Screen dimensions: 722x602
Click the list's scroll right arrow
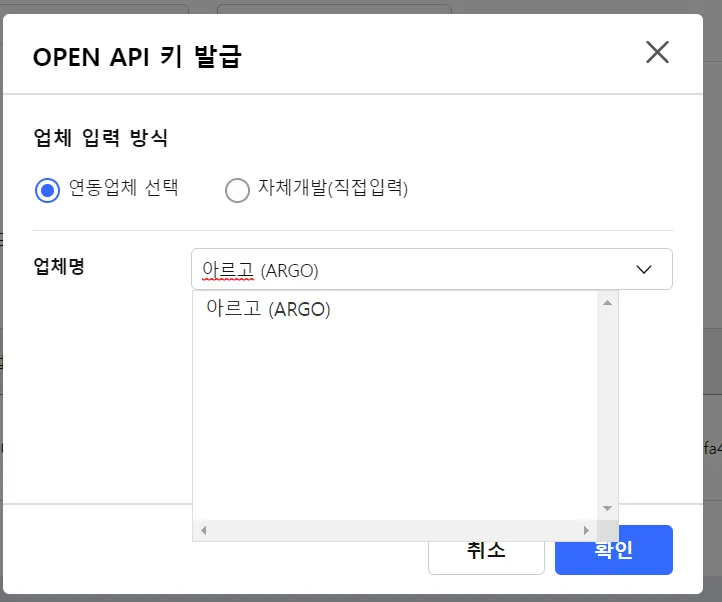[x=587, y=530]
